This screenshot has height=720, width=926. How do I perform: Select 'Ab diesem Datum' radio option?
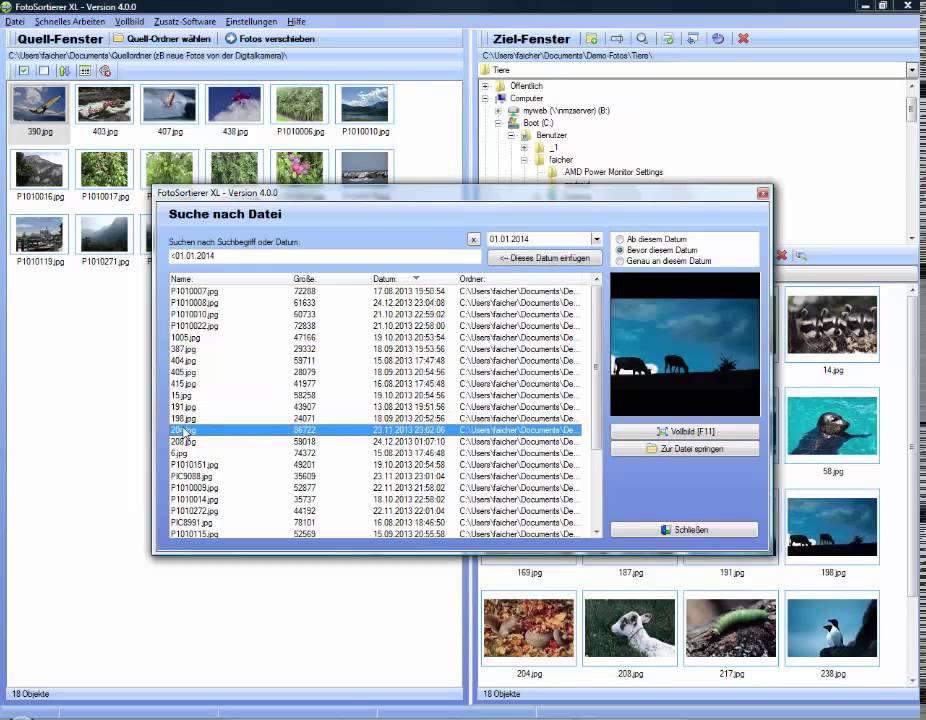(x=619, y=239)
